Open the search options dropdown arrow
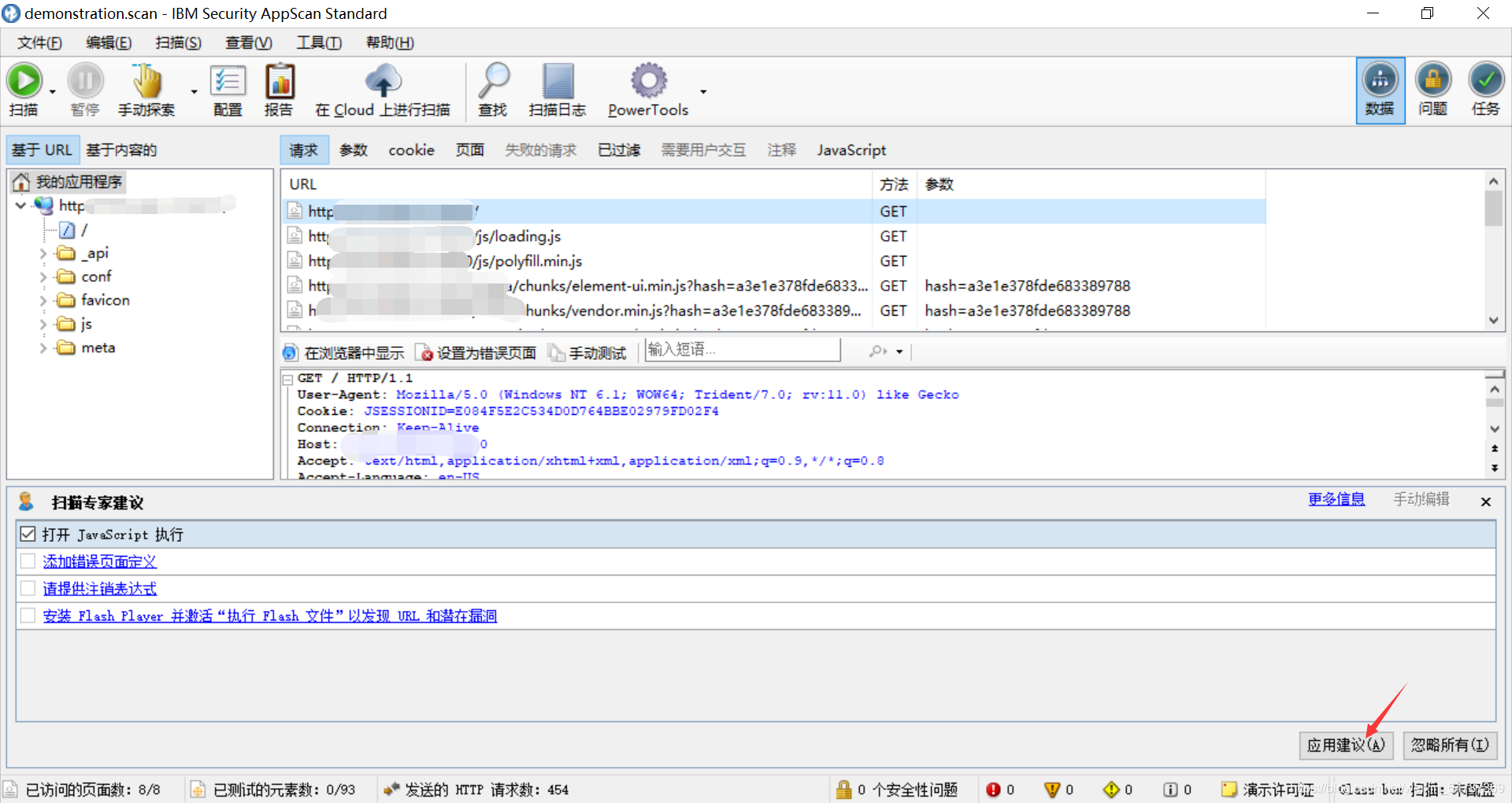Screen dimensions: 1512x803 coord(899,352)
